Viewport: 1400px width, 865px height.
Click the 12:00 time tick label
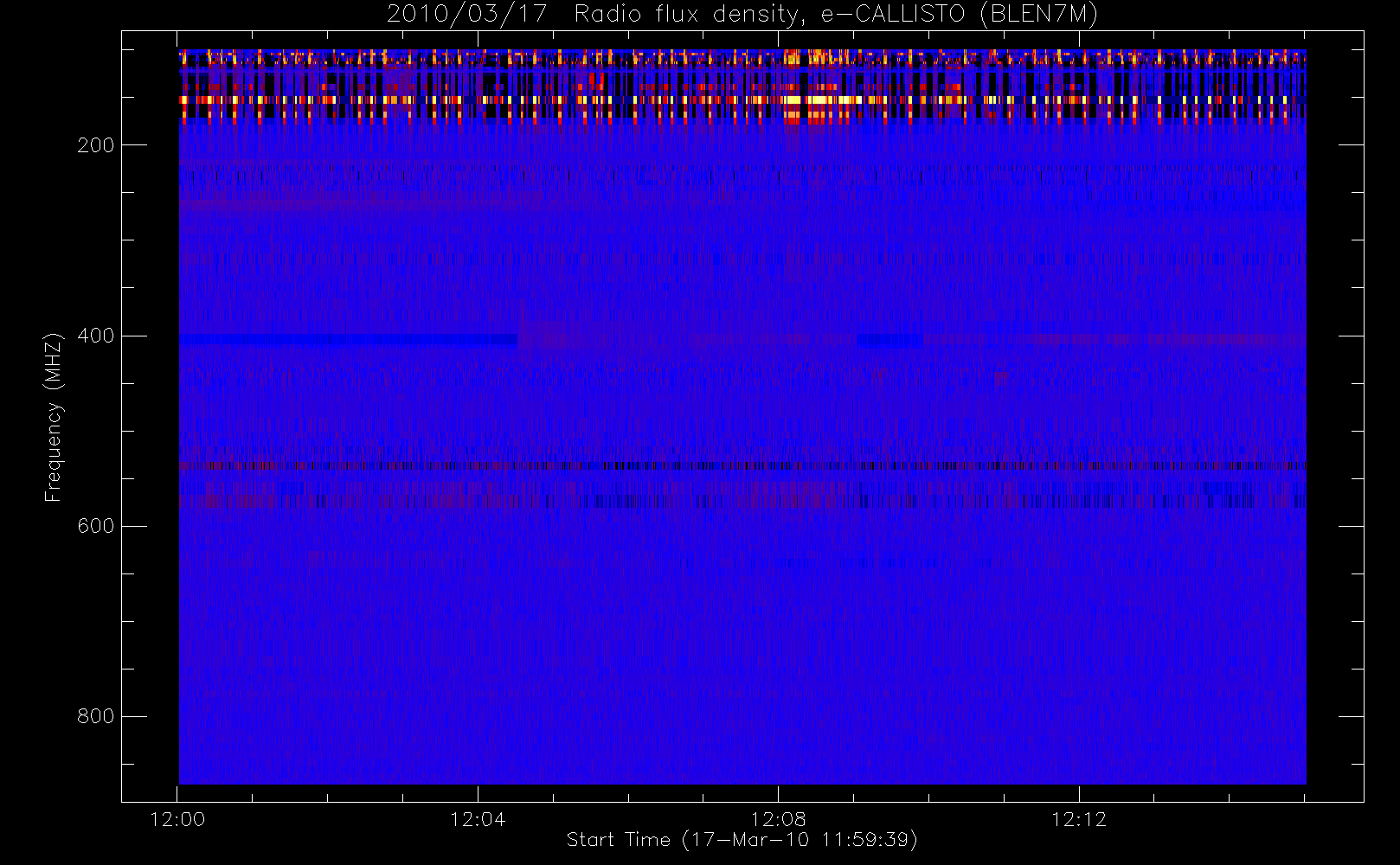click(177, 819)
